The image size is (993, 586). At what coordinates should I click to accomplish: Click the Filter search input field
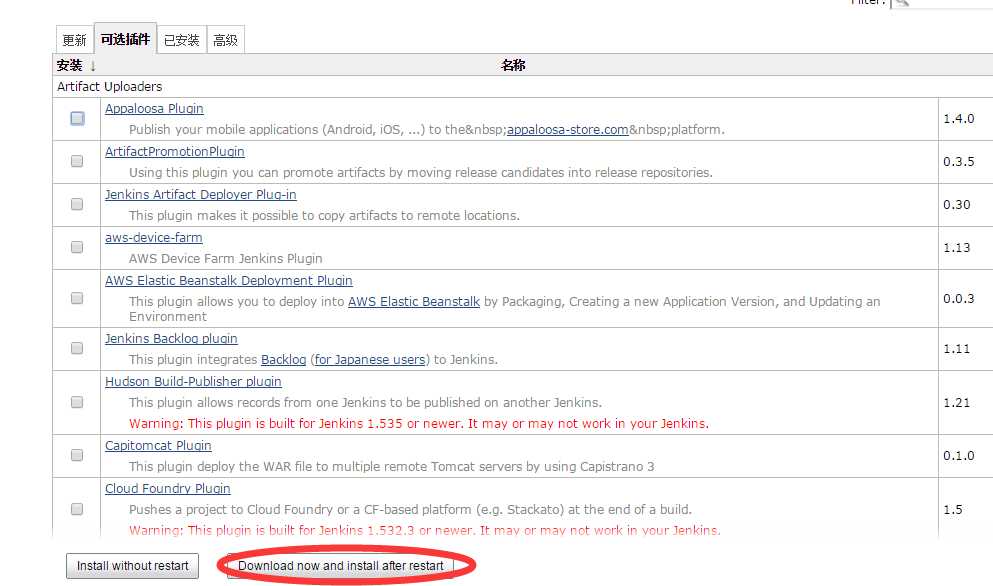coord(944,3)
